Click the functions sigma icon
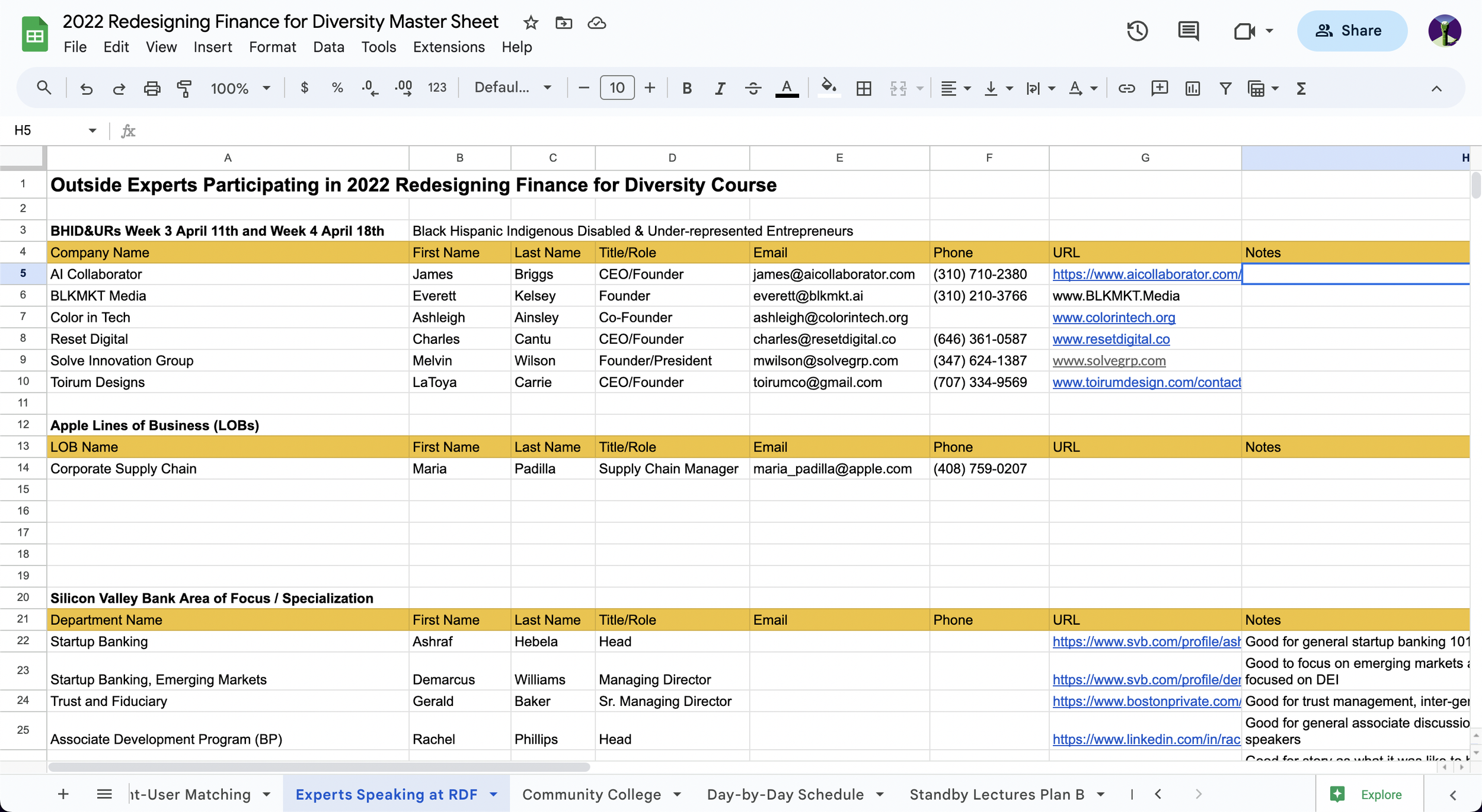Image resolution: width=1482 pixels, height=812 pixels. (1301, 88)
